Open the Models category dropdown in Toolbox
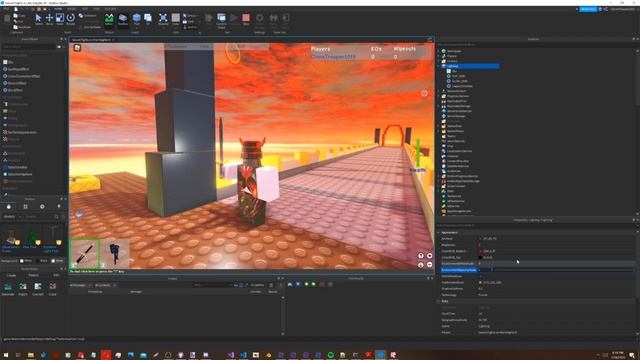Image resolution: width=640 pixels, height=360 pixels. (x=12, y=216)
